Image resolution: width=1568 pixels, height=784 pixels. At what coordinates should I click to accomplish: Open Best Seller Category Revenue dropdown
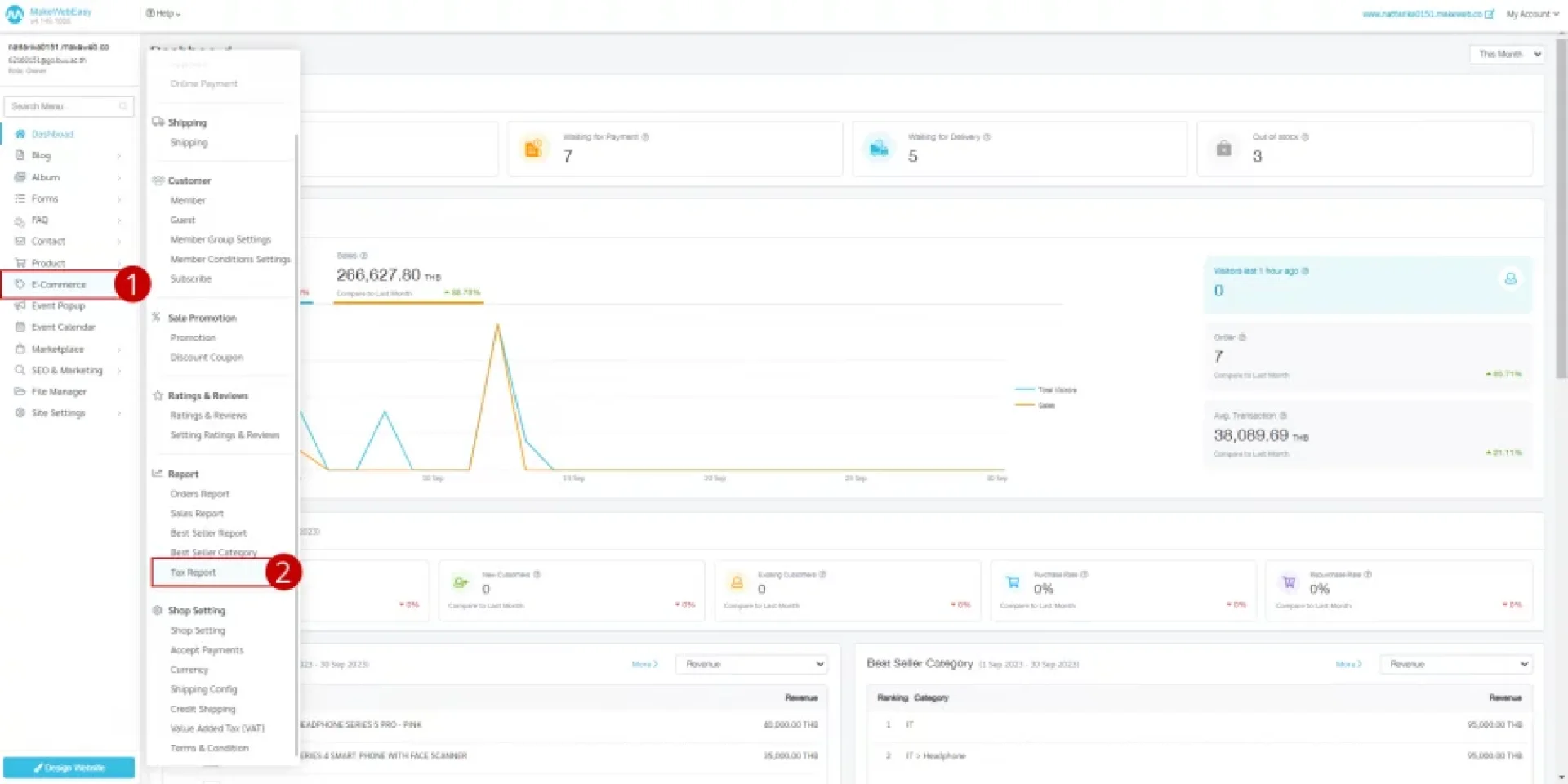1455,664
